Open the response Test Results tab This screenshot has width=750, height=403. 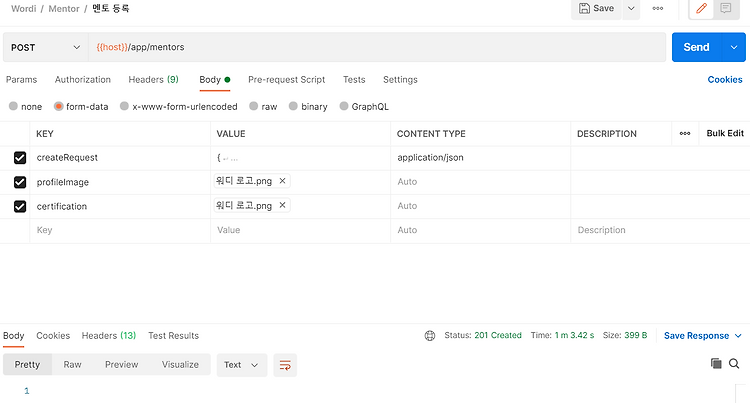173,336
